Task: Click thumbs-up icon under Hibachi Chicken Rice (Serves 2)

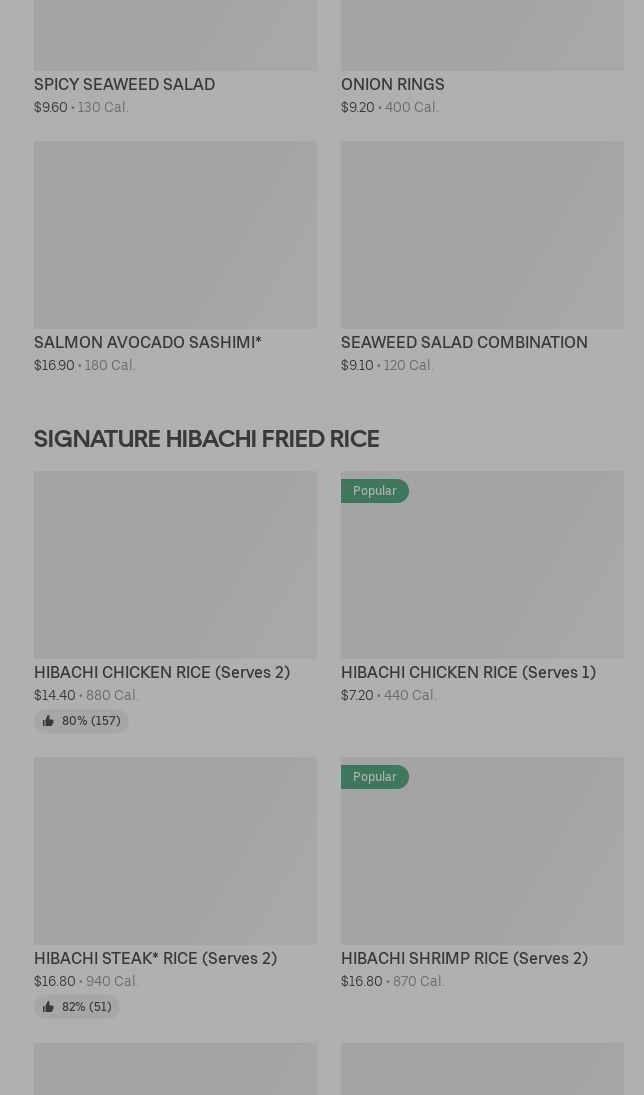Action: [48, 721]
